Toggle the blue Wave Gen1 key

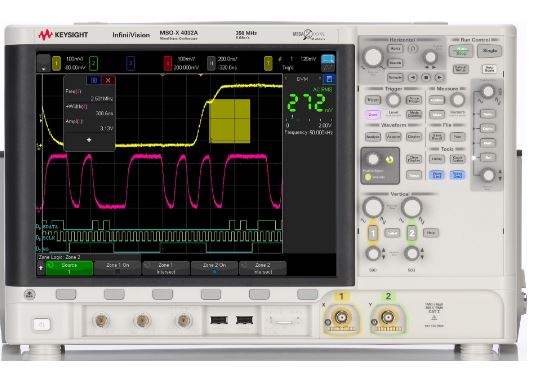click(437, 175)
